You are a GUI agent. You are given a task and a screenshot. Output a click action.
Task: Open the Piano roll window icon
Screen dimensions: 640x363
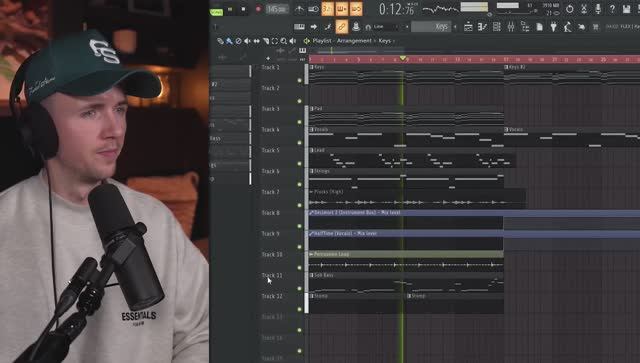(x=482, y=27)
